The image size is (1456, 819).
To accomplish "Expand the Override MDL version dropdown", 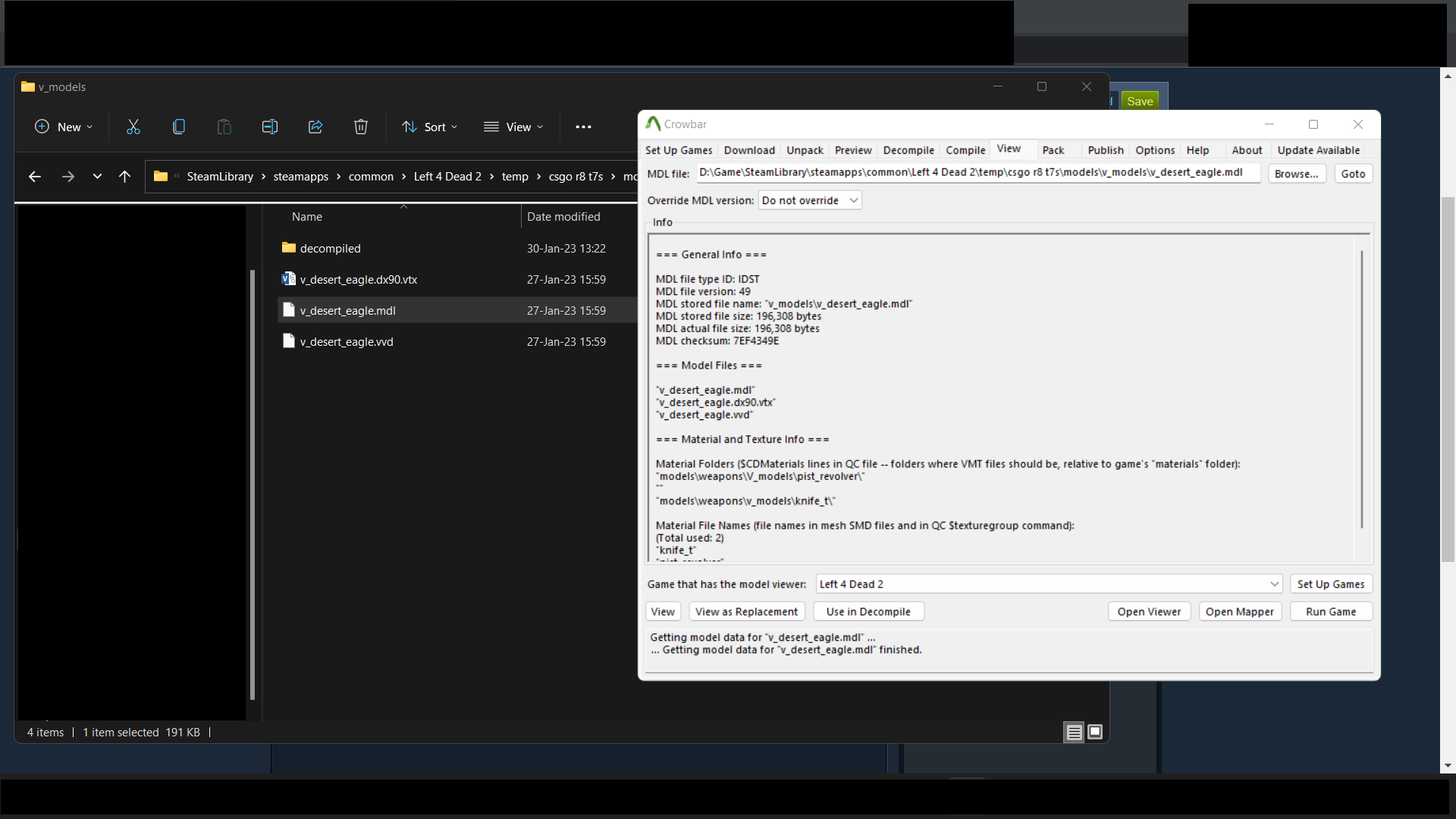I will 810,200.
